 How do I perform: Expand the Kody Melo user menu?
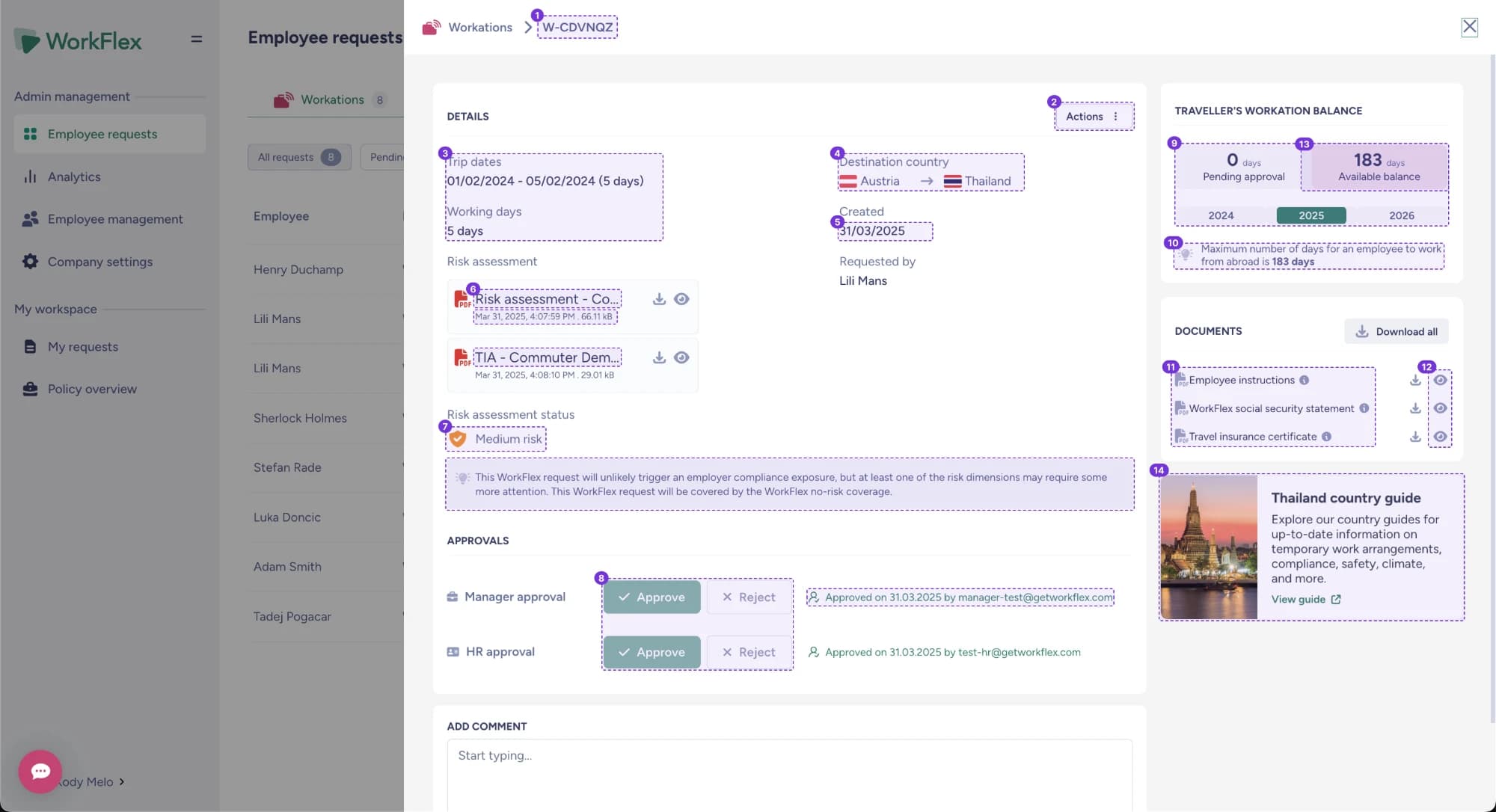[x=91, y=782]
